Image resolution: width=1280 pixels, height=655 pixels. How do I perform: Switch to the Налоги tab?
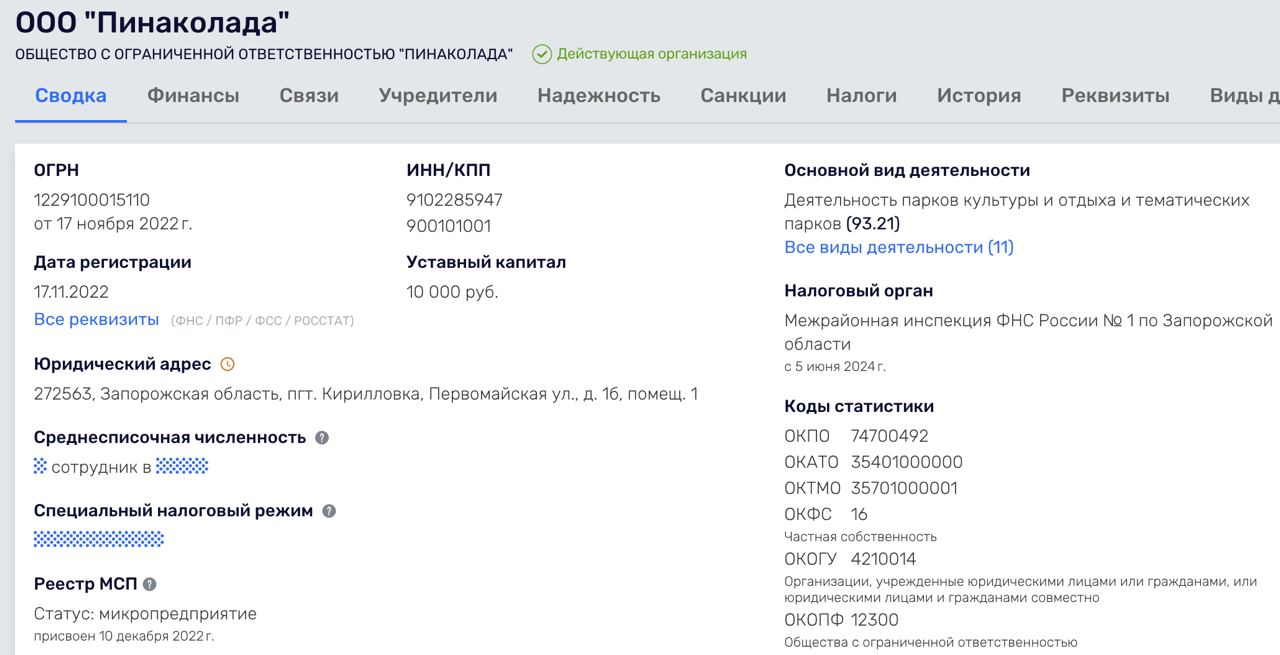pos(861,96)
